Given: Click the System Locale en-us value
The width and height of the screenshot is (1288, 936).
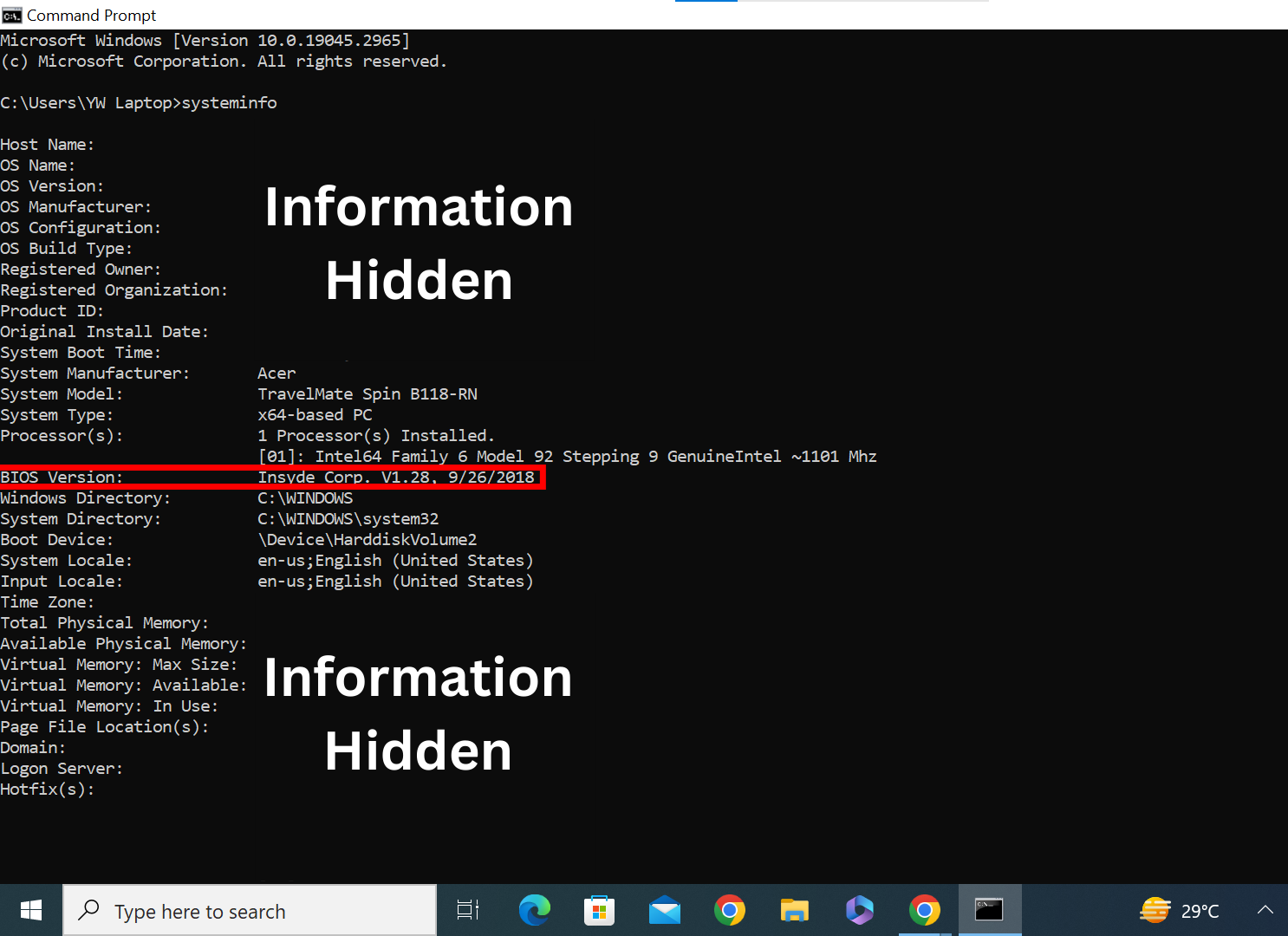Looking at the screenshot, I should point(395,561).
